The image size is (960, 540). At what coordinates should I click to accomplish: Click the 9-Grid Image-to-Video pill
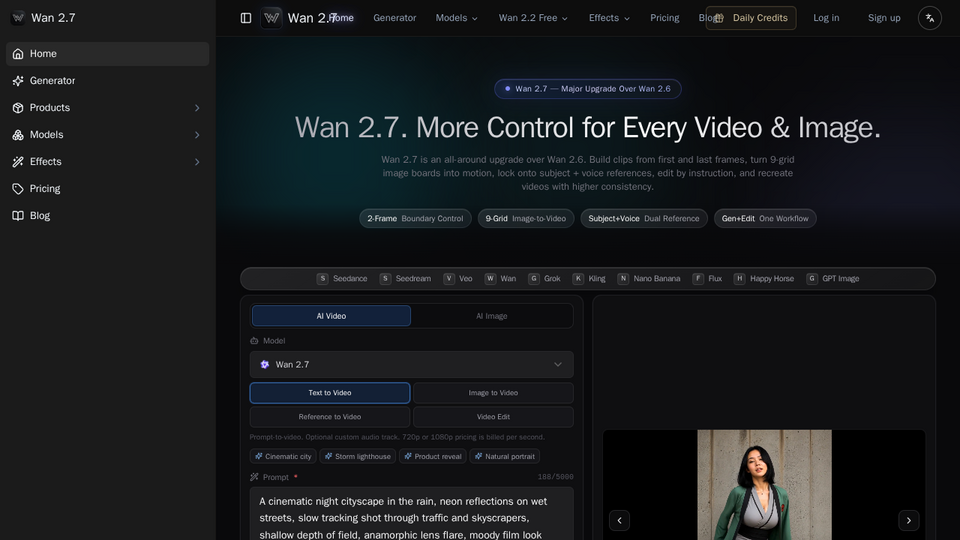pos(526,219)
